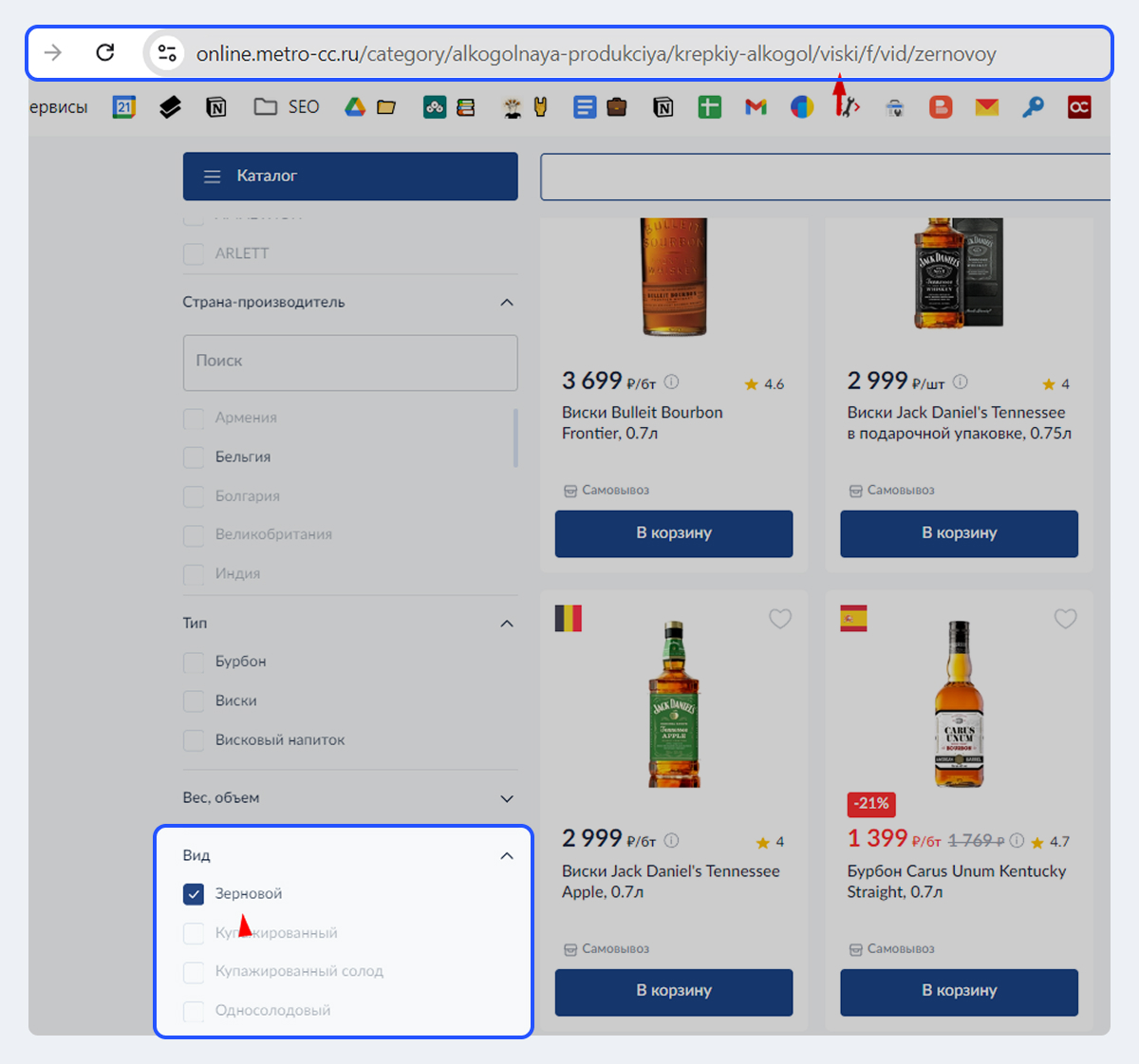Open the Google Calendar bookmark
Screen dimensions: 1139x1064
click(124, 107)
